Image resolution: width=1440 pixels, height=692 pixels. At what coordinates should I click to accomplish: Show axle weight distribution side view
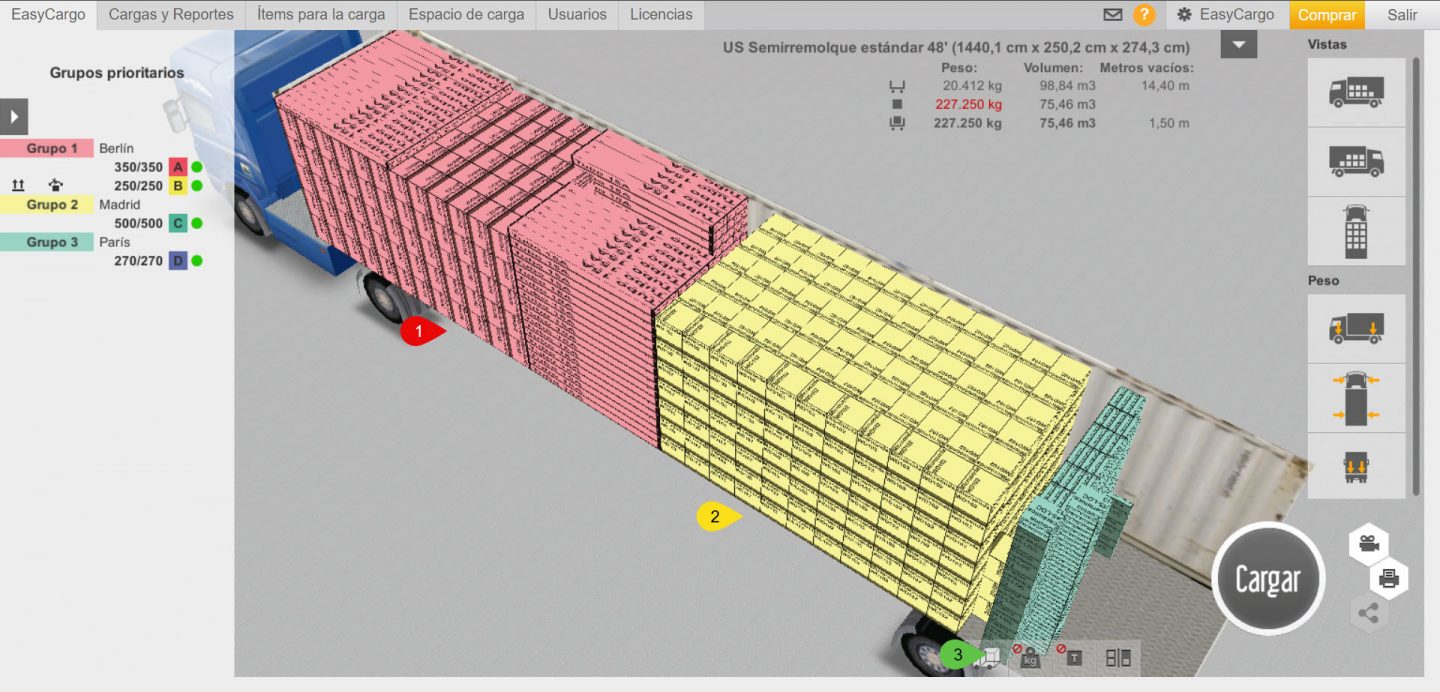pyautogui.click(x=1356, y=328)
